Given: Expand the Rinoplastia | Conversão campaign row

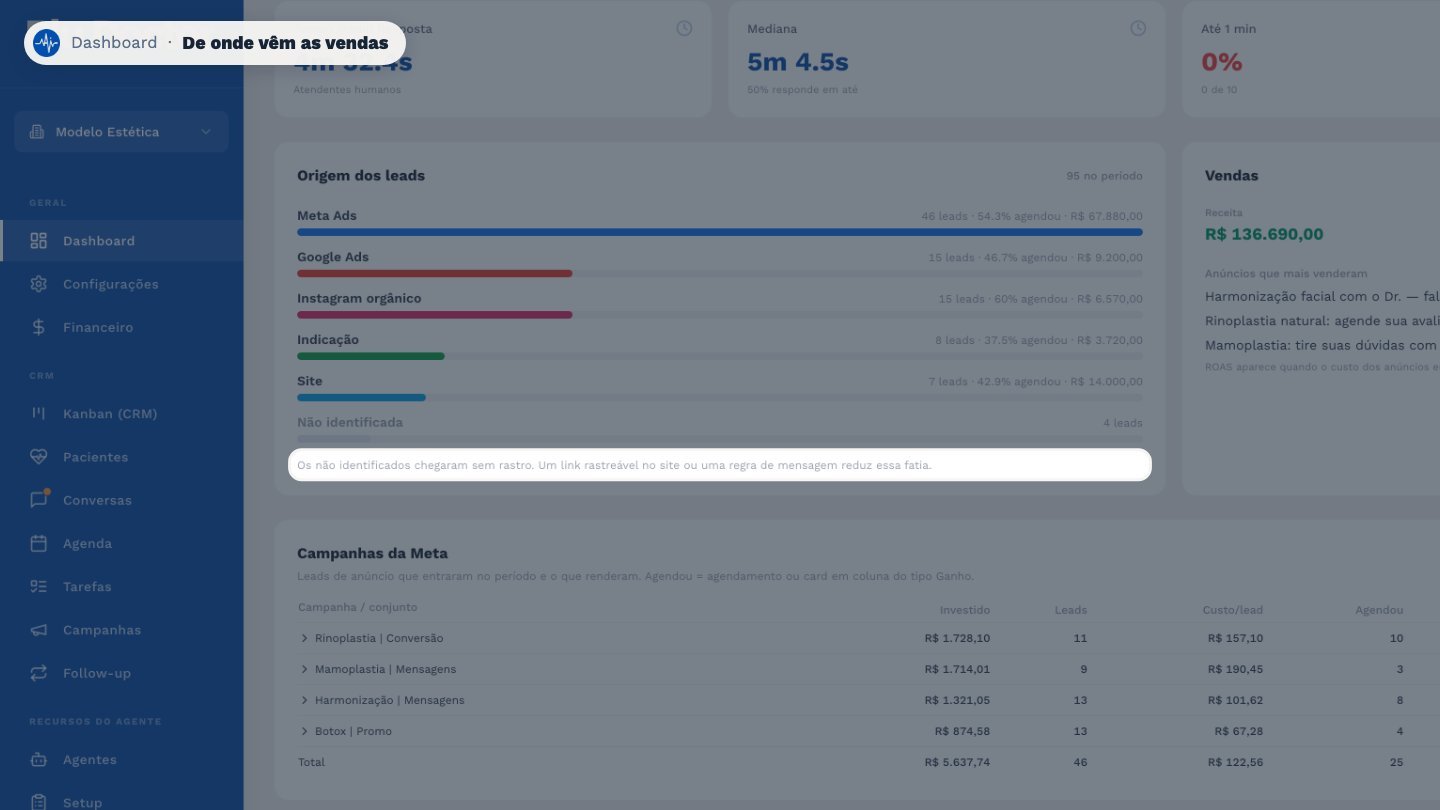Looking at the screenshot, I should pyautogui.click(x=304, y=638).
